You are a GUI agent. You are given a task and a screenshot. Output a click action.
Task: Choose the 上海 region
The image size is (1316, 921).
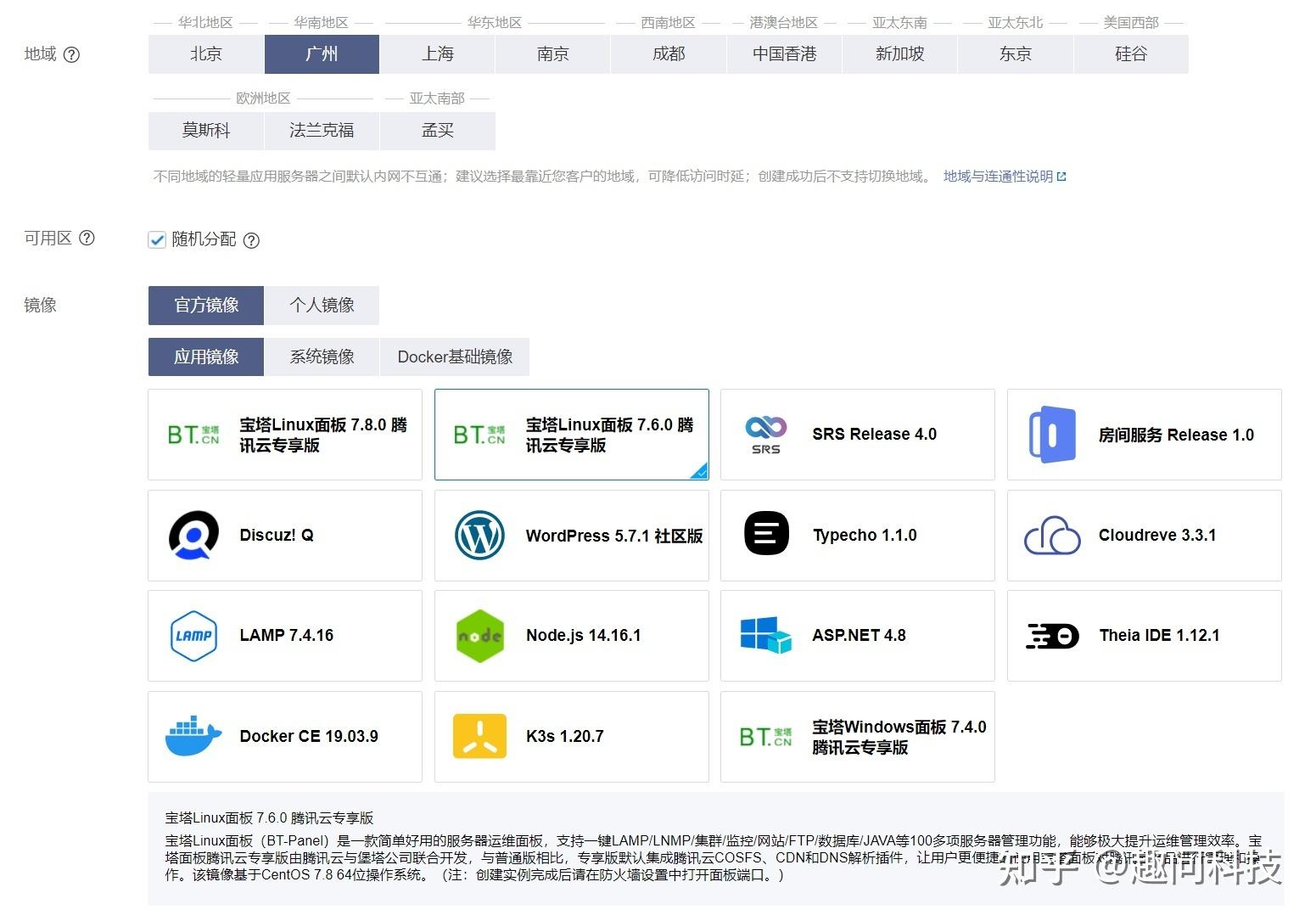tap(437, 54)
